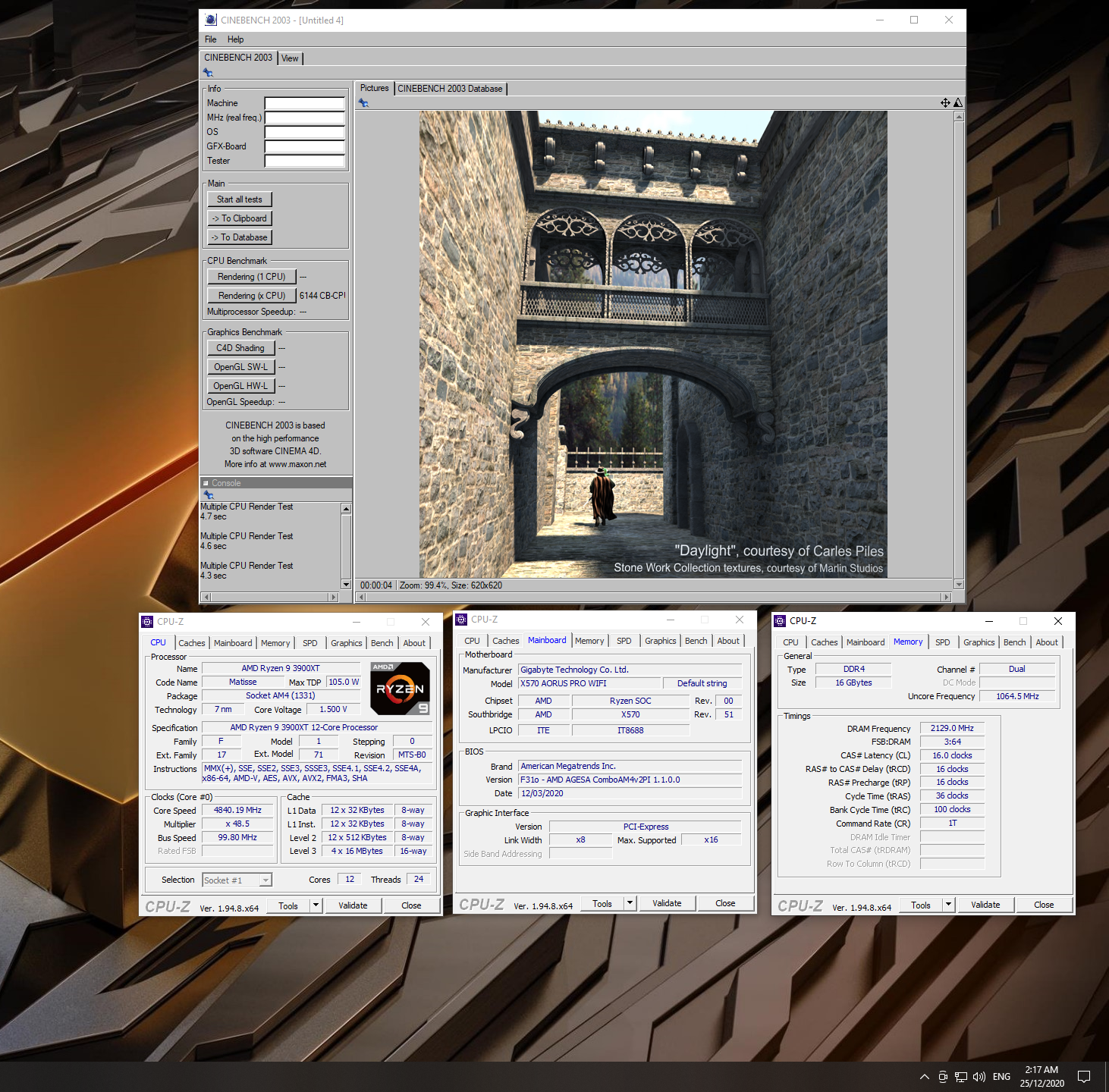Click DRAM Frequency value 2129.0 MHz
Screen dimensions: 1109x1092
point(952,728)
